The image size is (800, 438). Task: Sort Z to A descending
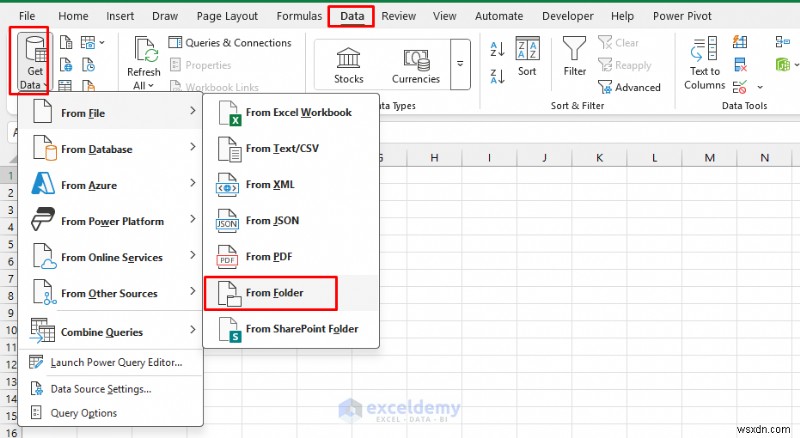[497, 77]
